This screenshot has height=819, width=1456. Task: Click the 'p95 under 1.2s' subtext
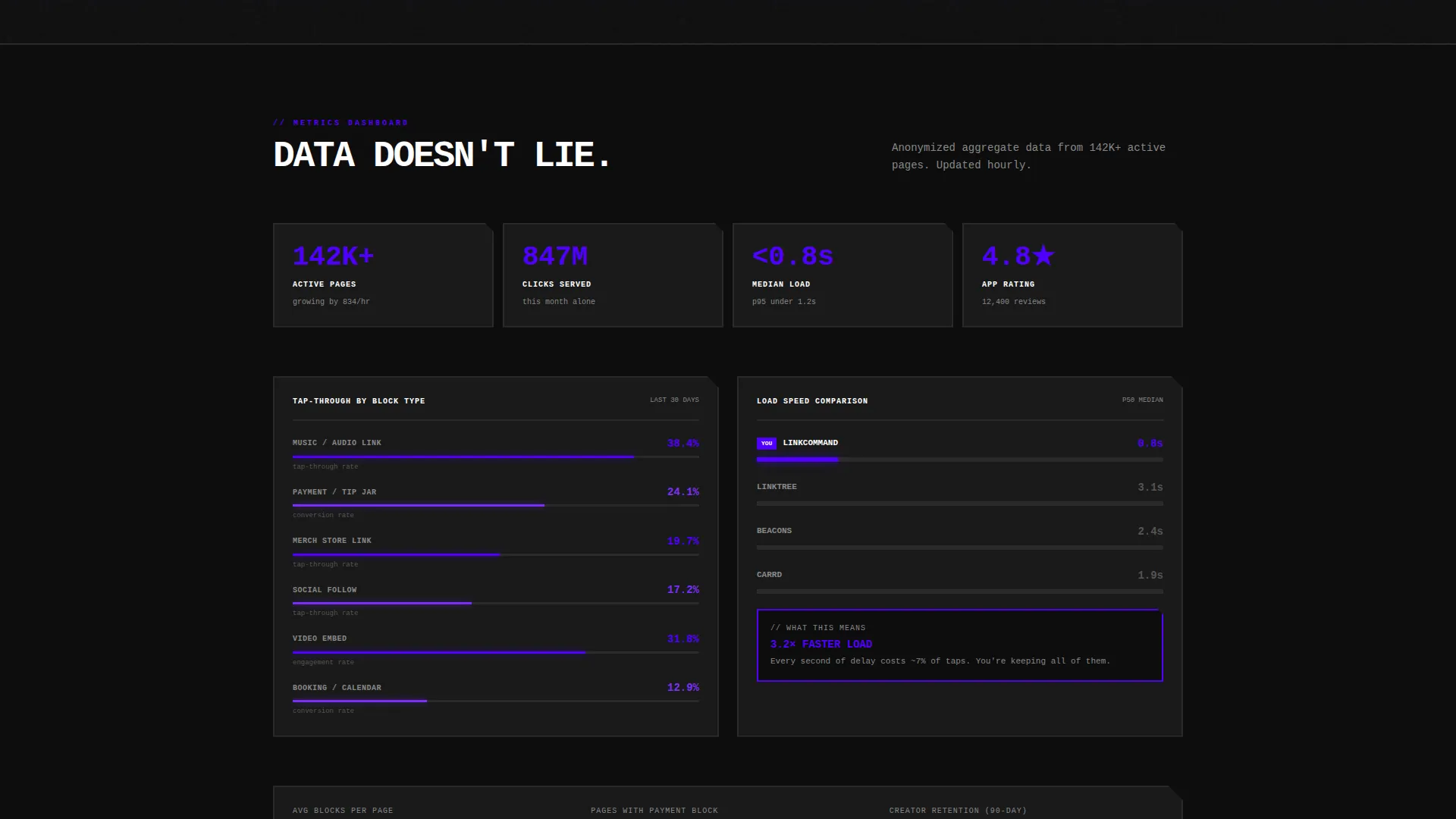[784, 301]
